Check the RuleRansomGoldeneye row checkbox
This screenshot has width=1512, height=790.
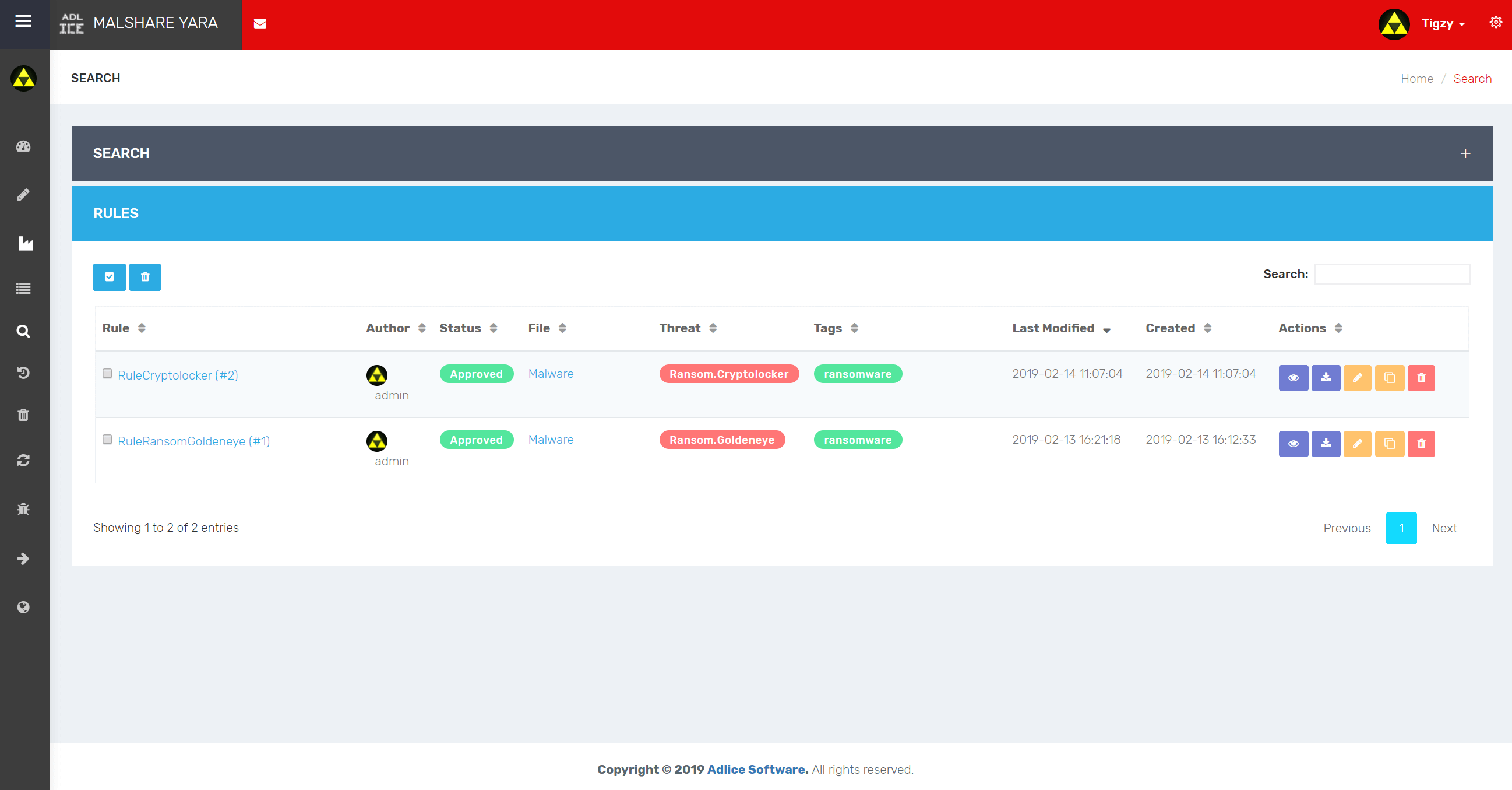[107, 440]
